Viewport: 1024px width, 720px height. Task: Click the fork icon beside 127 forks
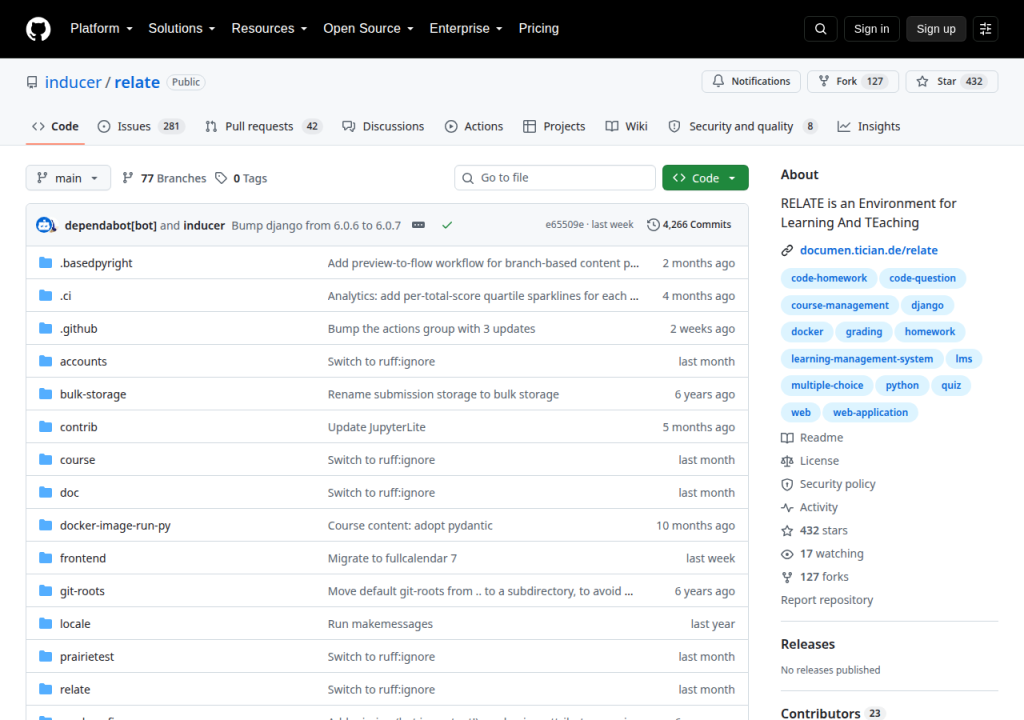click(787, 577)
